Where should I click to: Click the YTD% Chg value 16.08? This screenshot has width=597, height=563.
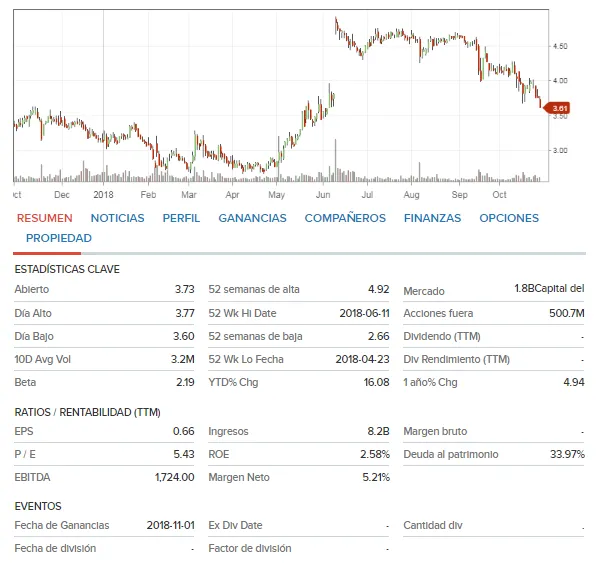[377, 382]
